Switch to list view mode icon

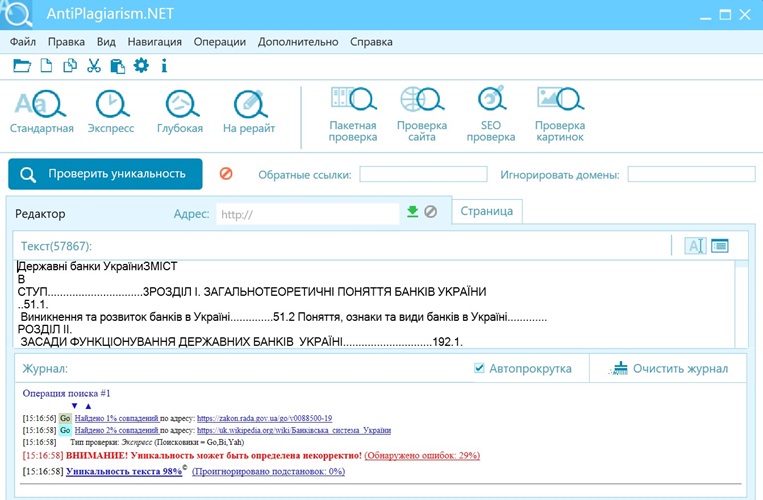[x=720, y=246]
